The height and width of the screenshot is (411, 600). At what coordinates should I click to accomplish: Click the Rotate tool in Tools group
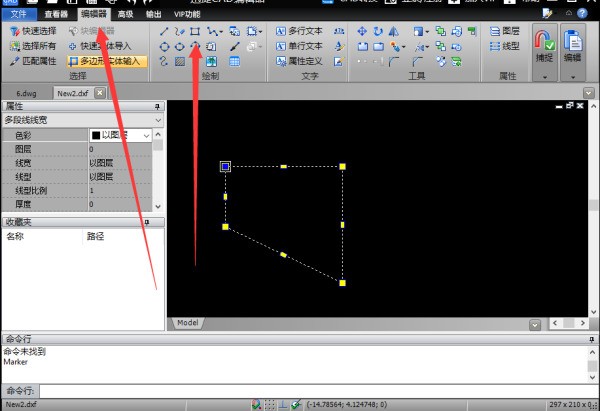tap(378, 31)
